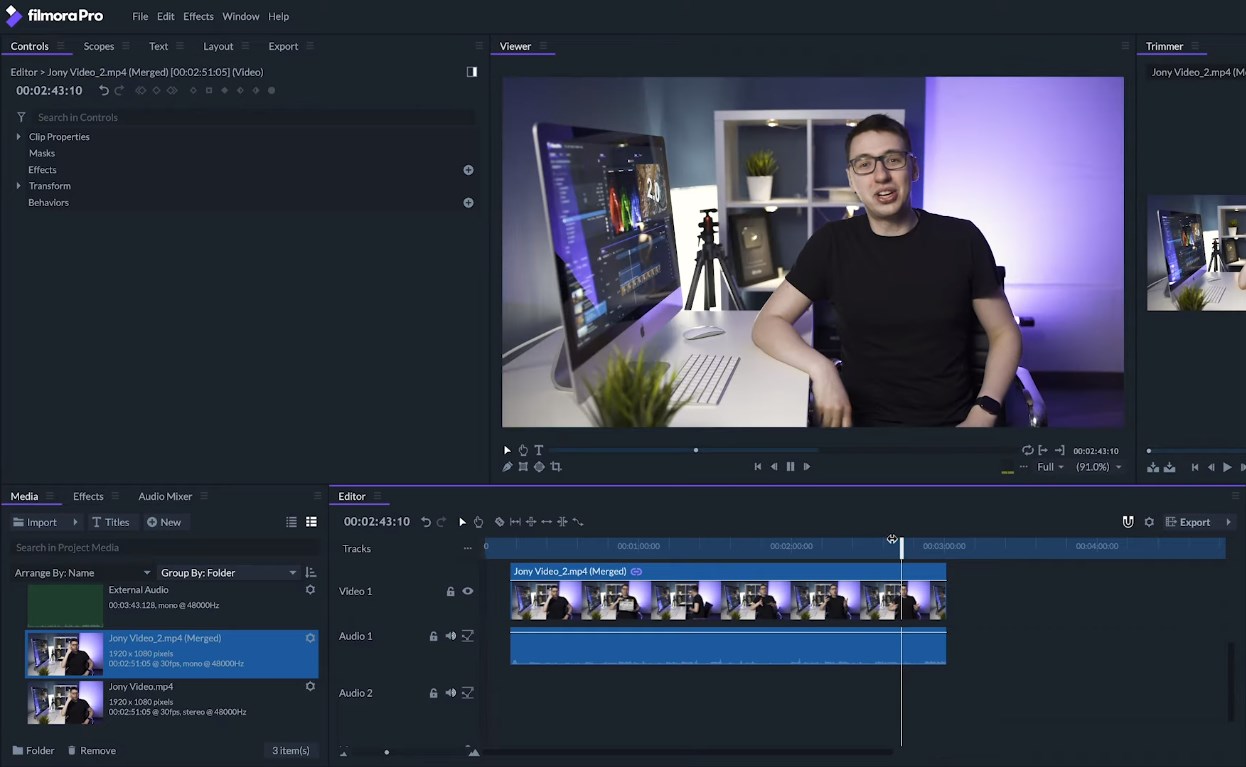Image resolution: width=1246 pixels, height=767 pixels.
Task: Hide the Video 1 track with eye icon
Action: point(467,591)
